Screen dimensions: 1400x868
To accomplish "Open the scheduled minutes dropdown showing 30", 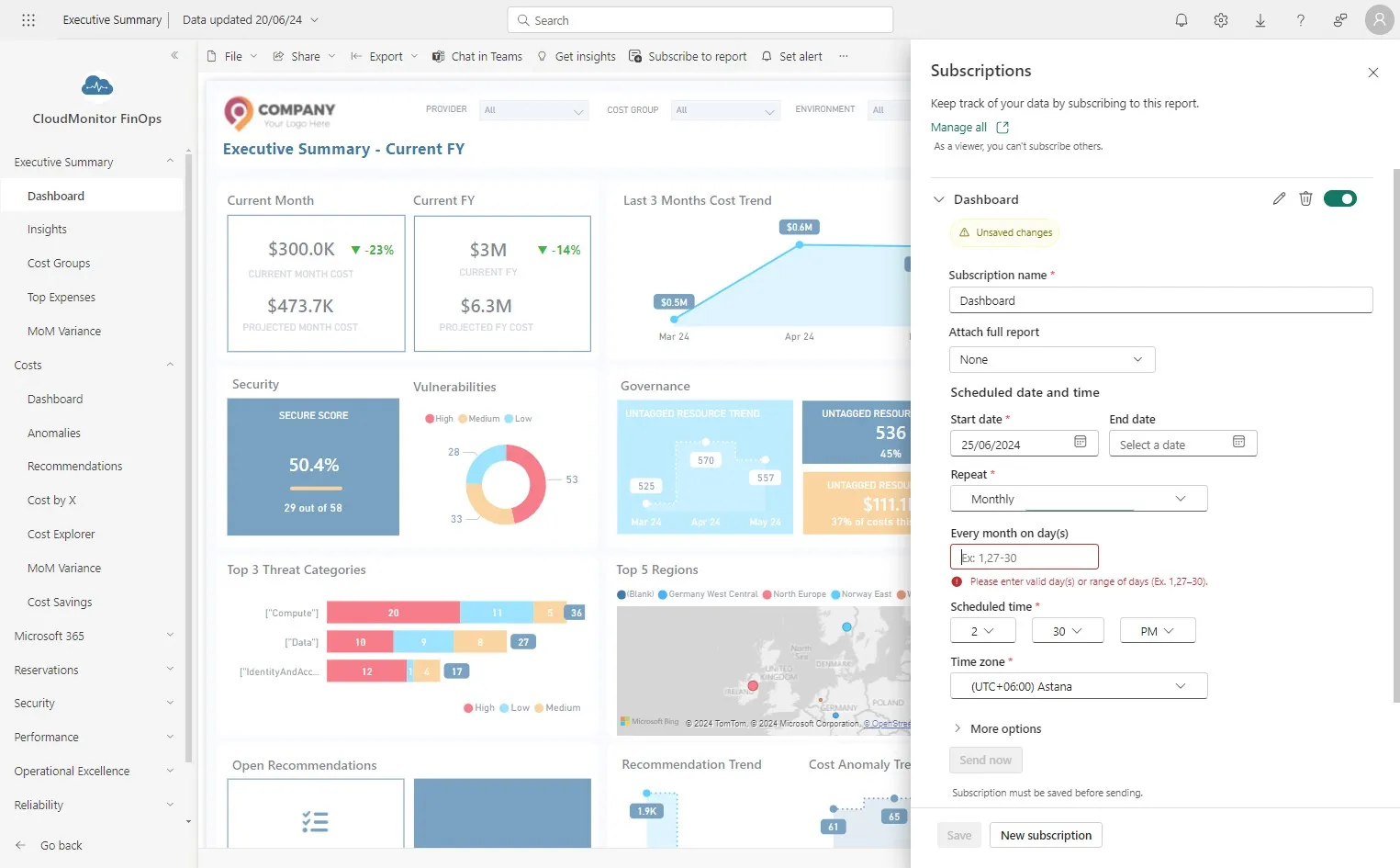I will pyautogui.click(x=1068, y=631).
